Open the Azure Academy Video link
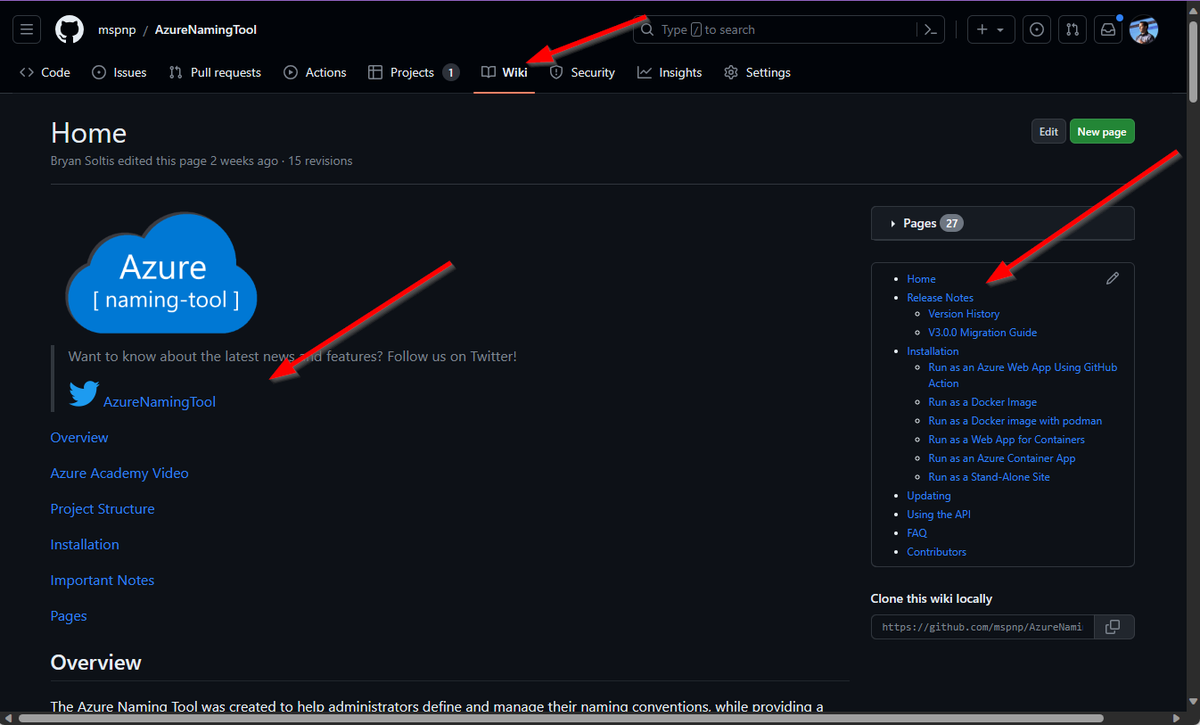This screenshot has height=725, width=1200. tap(120, 473)
